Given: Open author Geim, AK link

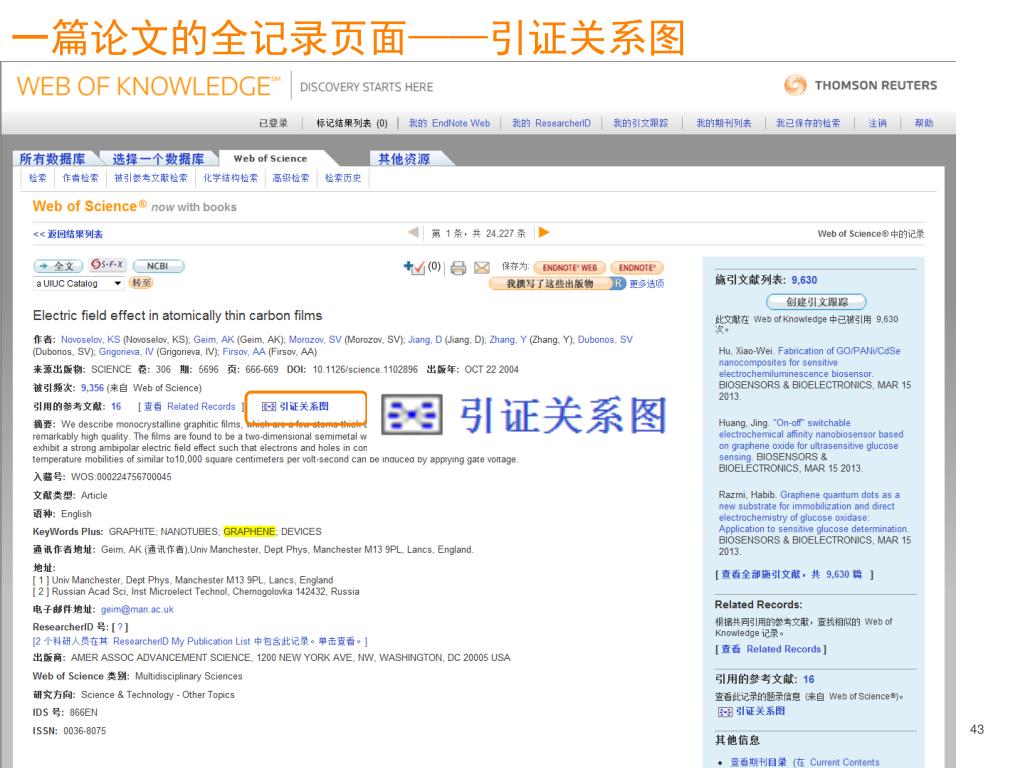Looking at the screenshot, I should 214,340.
